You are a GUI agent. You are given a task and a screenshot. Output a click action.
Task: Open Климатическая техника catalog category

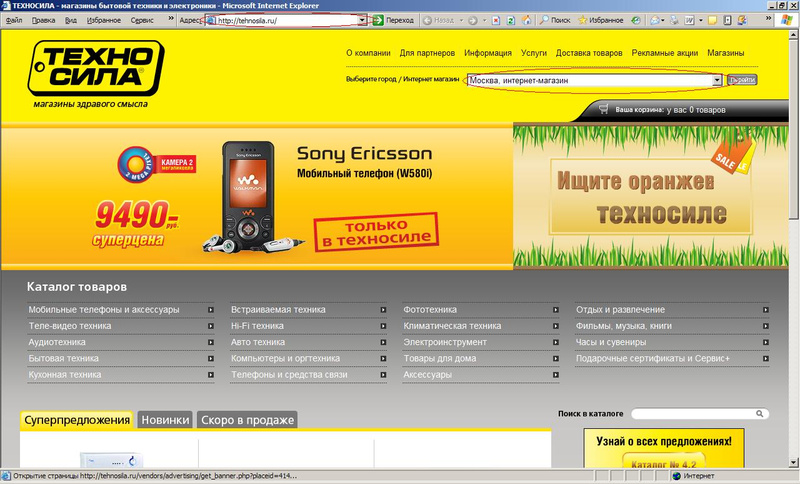coord(452,326)
